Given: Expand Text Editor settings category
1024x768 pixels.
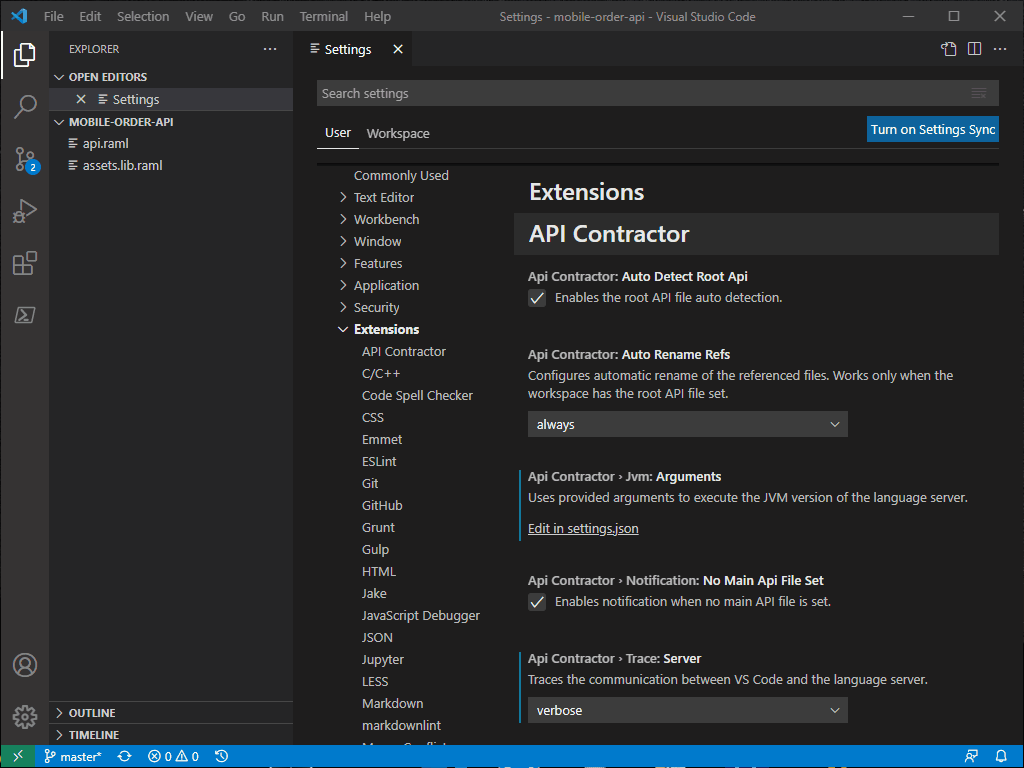Looking at the screenshot, I should pyautogui.click(x=343, y=197).
